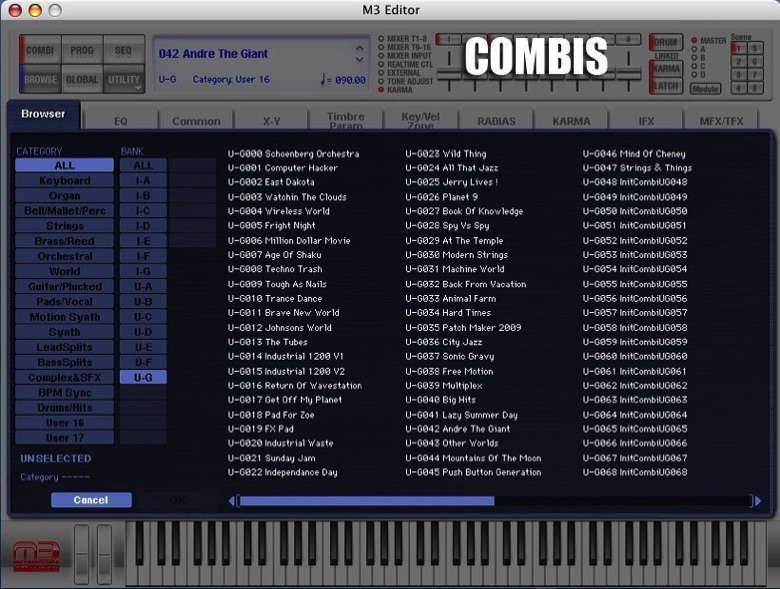Click the red M3 logo

[36, 556]
